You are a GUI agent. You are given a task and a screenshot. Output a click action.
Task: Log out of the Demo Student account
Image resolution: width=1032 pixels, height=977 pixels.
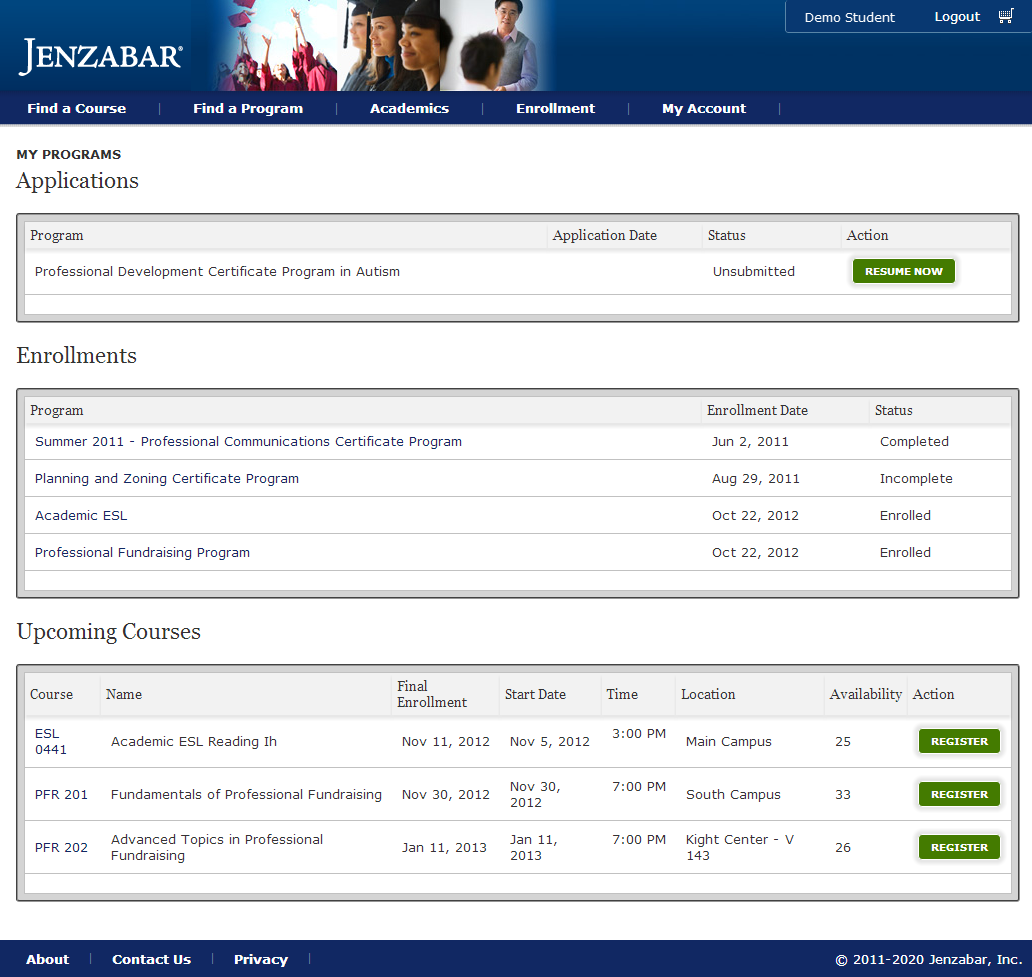click(x=956, y=16)
